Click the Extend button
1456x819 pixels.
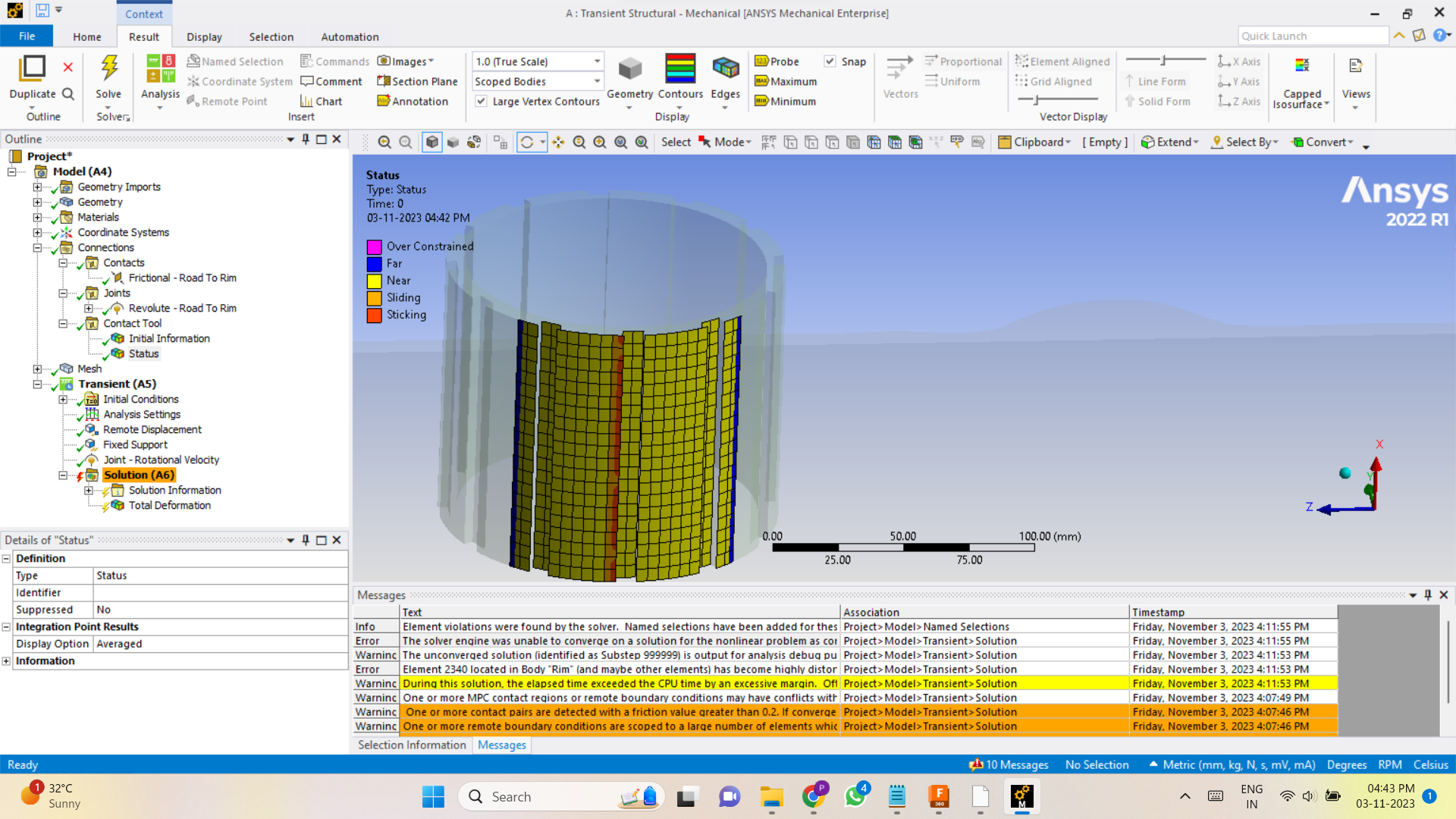tap(1169, 142)
